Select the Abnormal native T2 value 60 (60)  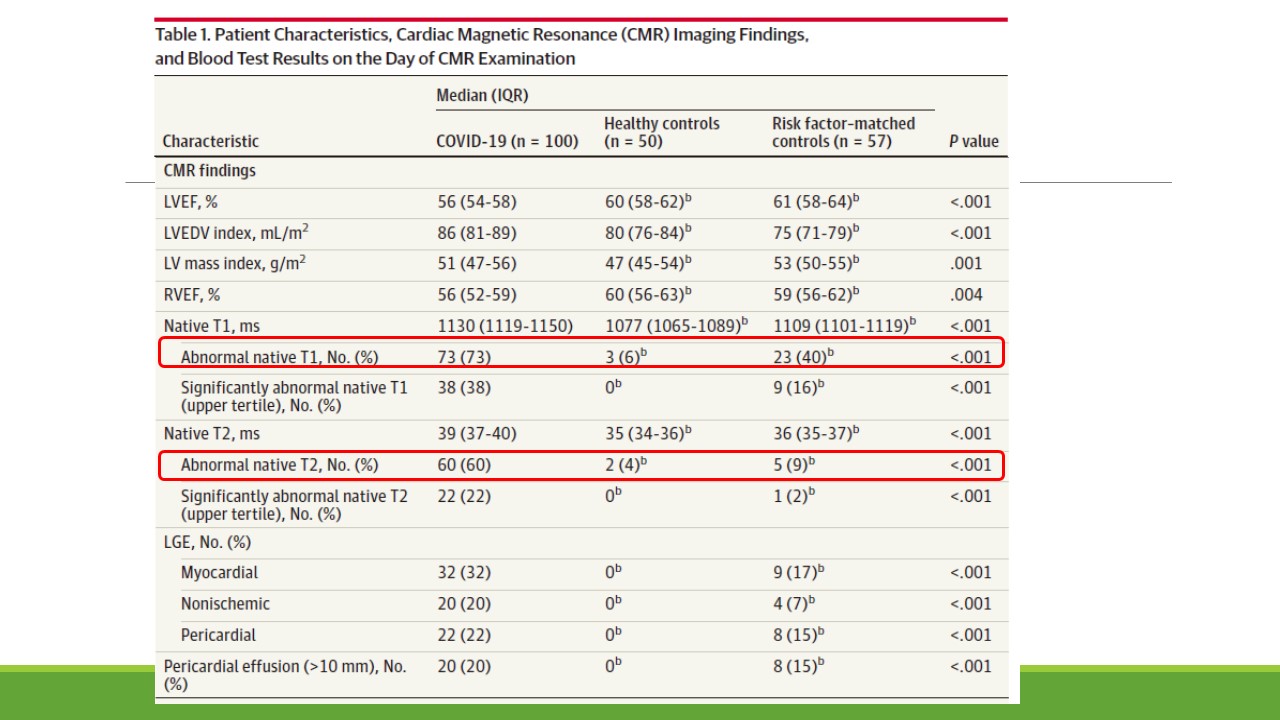pos(464,465)
